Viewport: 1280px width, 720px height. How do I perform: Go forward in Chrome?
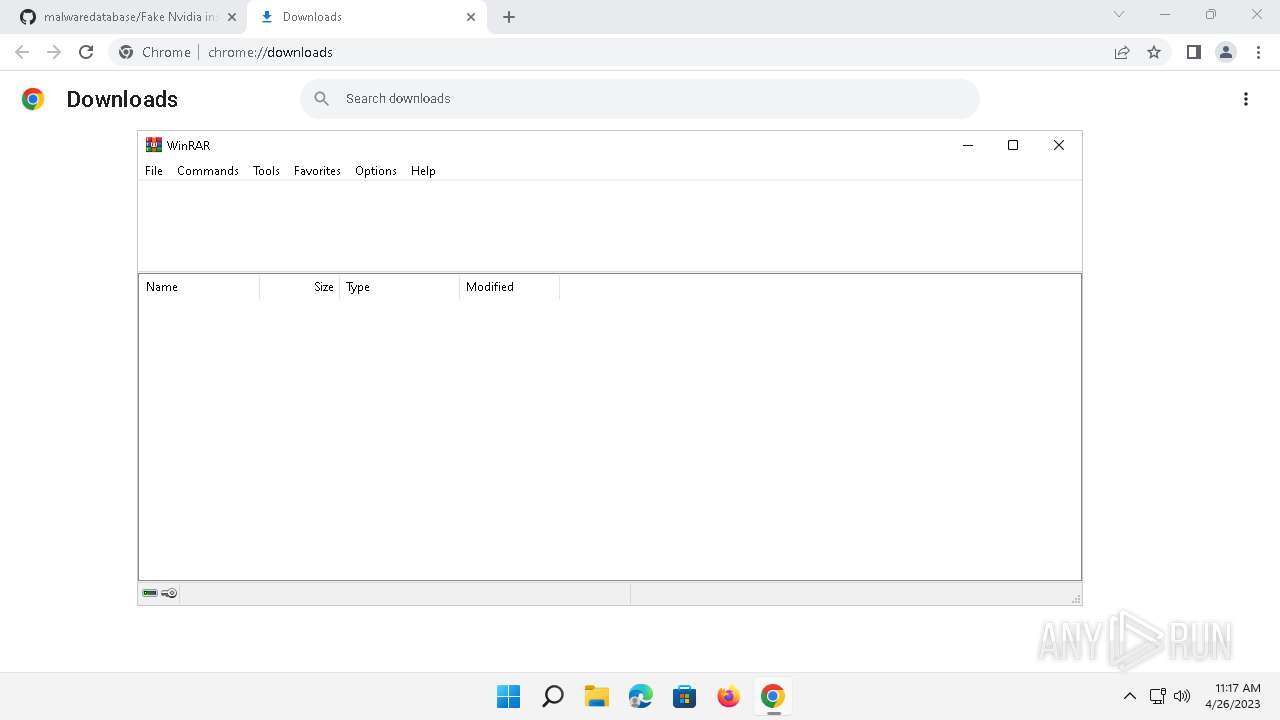pyautogui.click(x=54, y=52)
